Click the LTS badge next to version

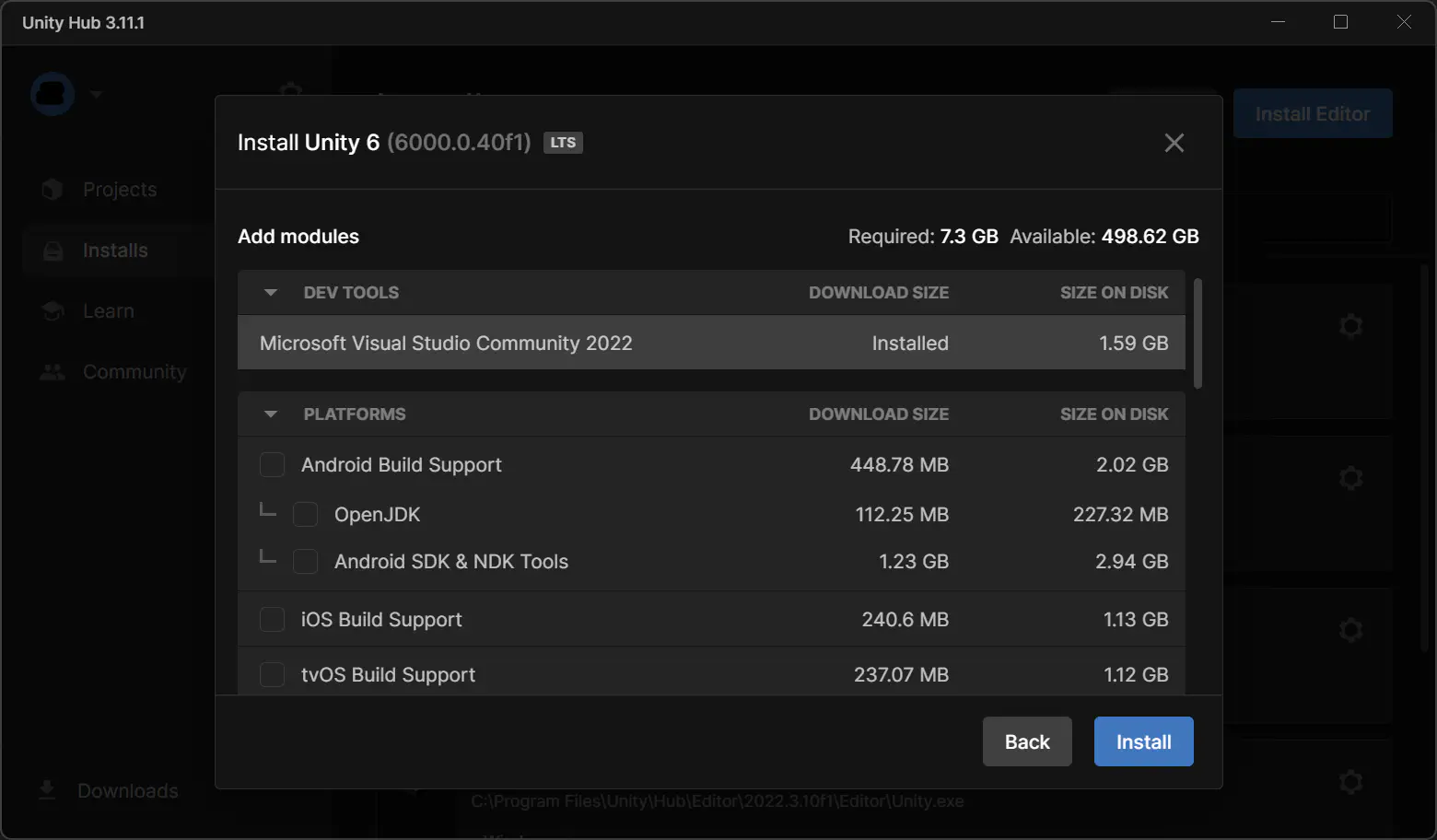coord(563,143)
